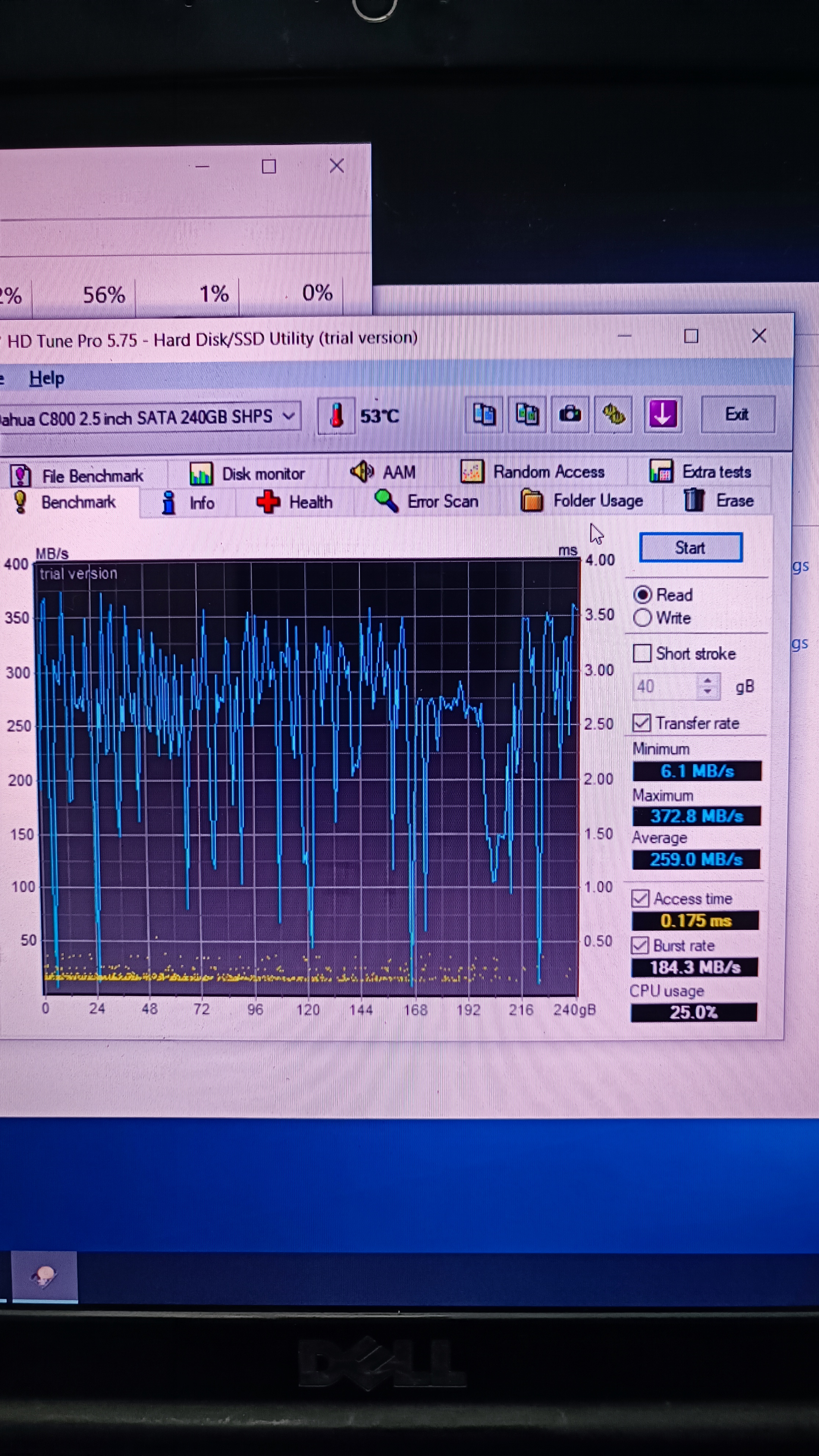Image resolution: width=819 pixels, height=1456 pixels.
Task: Click the Extra tests tab icon
Action: click(x=661, y=471)
